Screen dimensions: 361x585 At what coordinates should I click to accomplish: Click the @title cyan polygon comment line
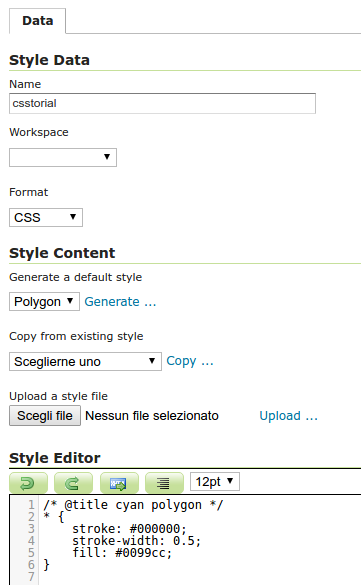(x=133, y=505)
